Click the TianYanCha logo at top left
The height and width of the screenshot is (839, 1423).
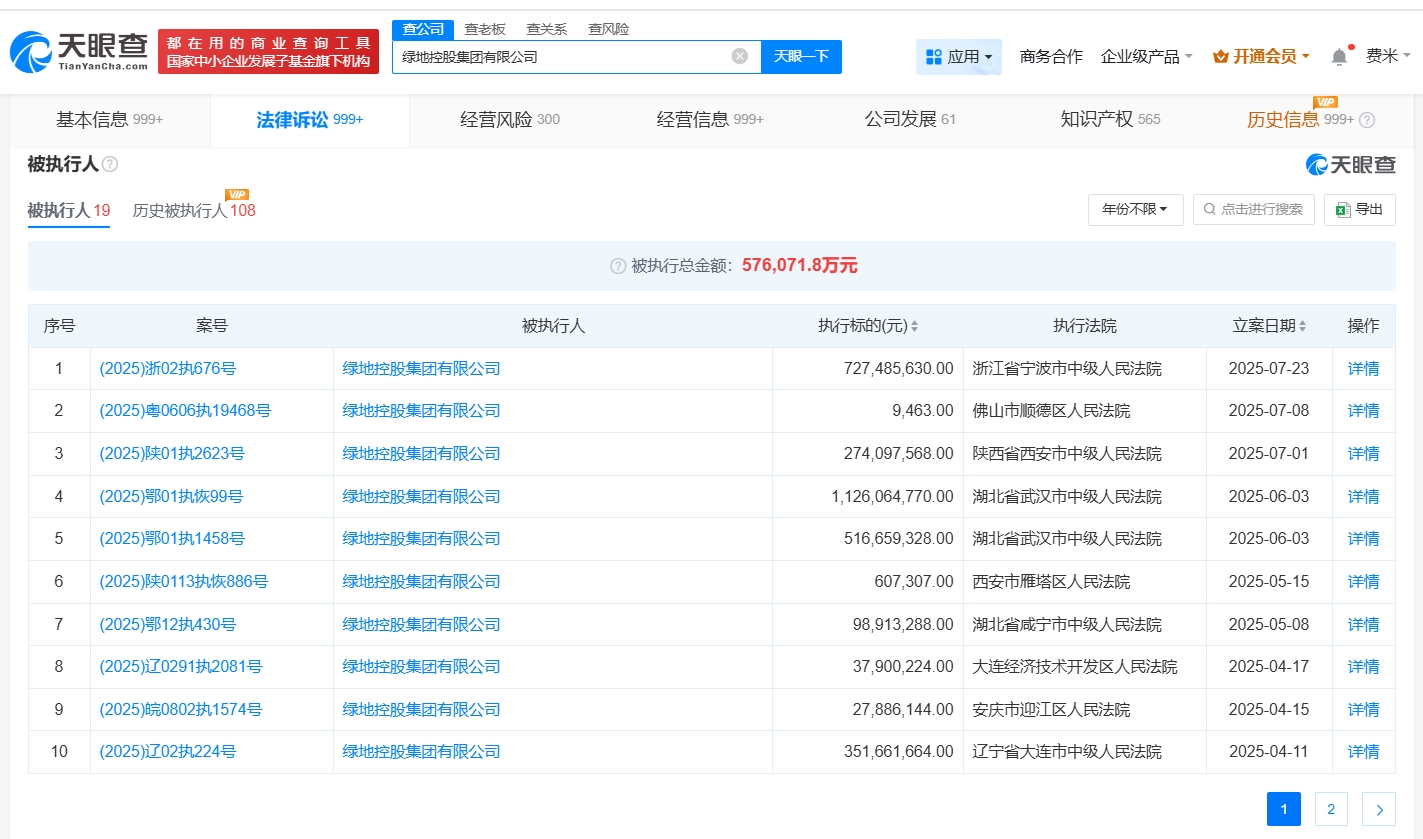coord(78,52)
